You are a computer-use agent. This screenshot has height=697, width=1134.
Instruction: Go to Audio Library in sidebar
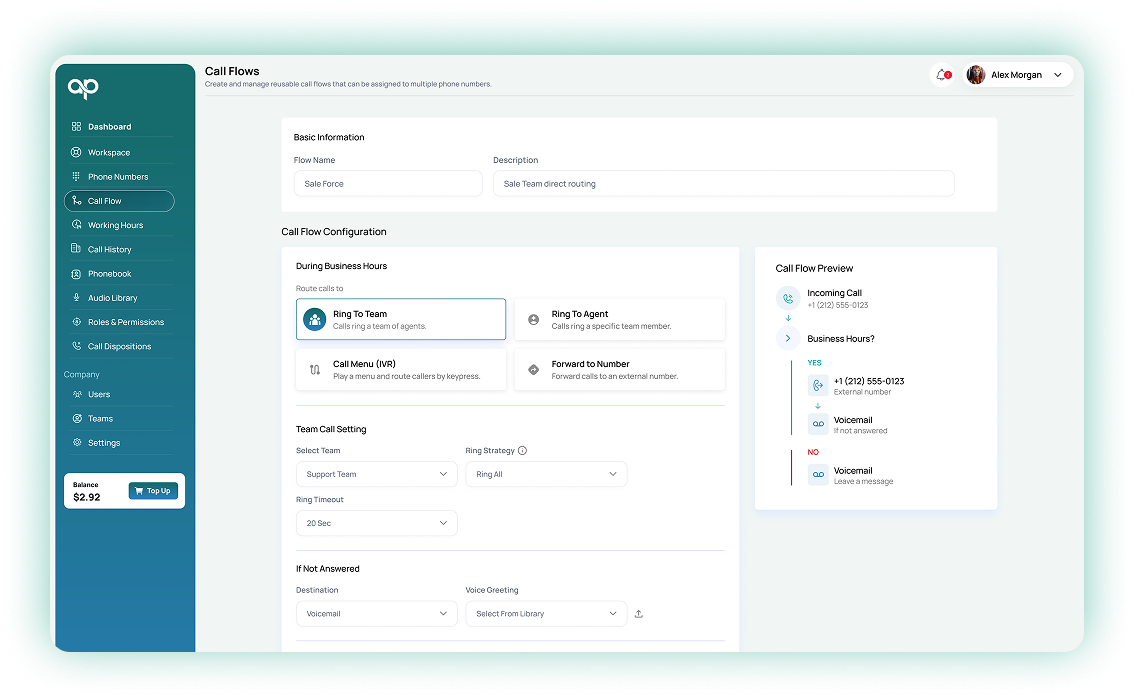pos(112,298)
